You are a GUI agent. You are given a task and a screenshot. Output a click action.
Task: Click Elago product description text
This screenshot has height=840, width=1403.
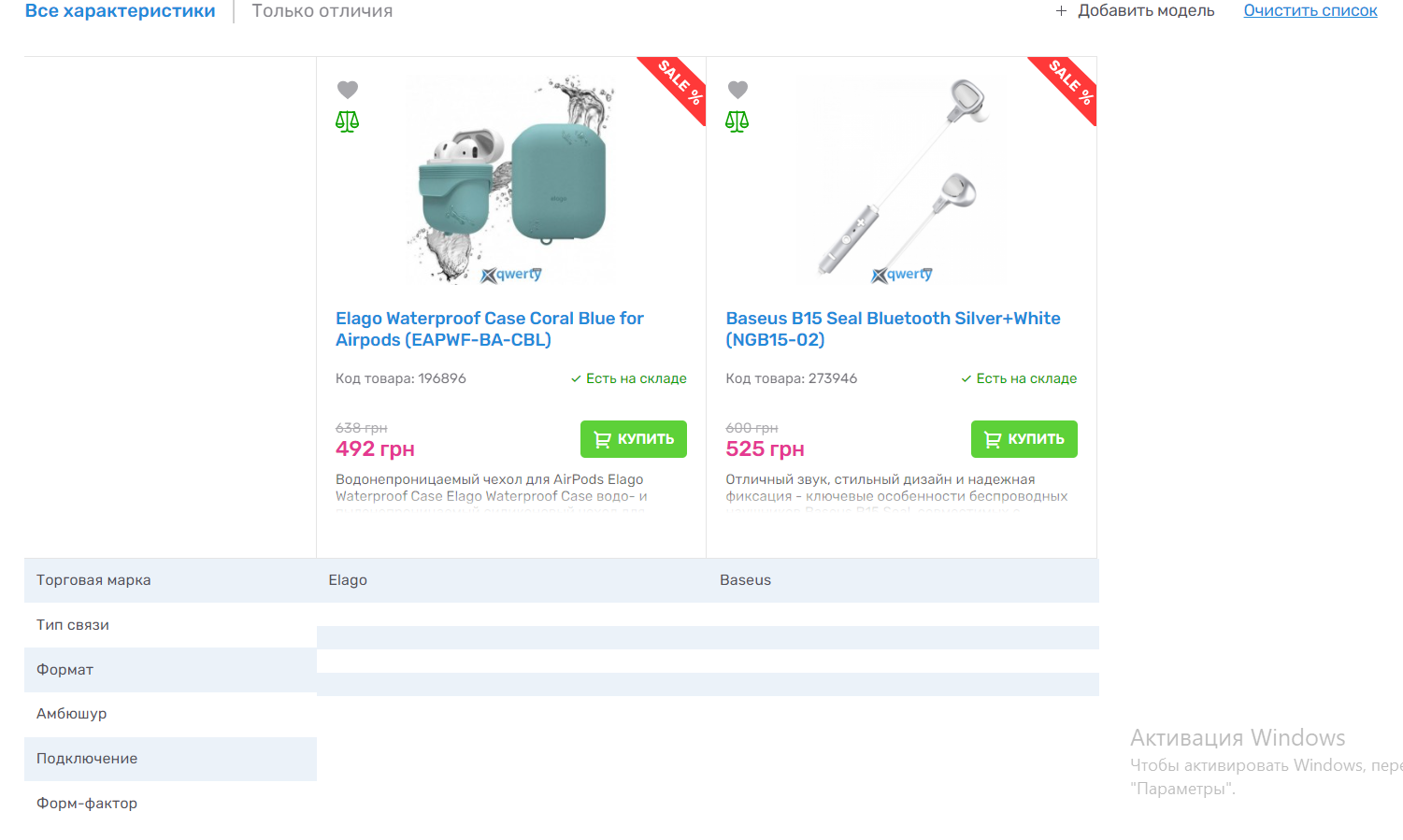point(491,488)
